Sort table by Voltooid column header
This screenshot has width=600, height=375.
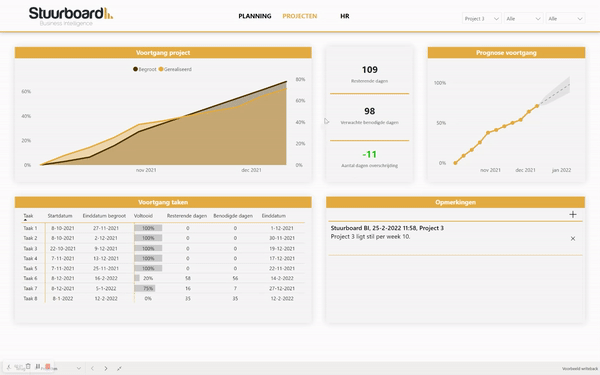[143, 216]
